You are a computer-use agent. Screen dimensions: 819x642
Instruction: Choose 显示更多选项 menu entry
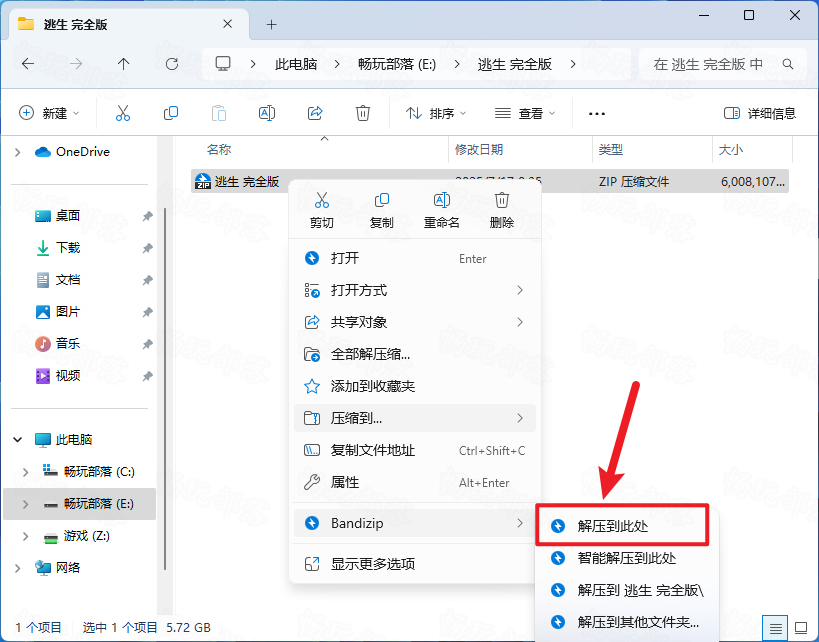[x=415, y=564]
